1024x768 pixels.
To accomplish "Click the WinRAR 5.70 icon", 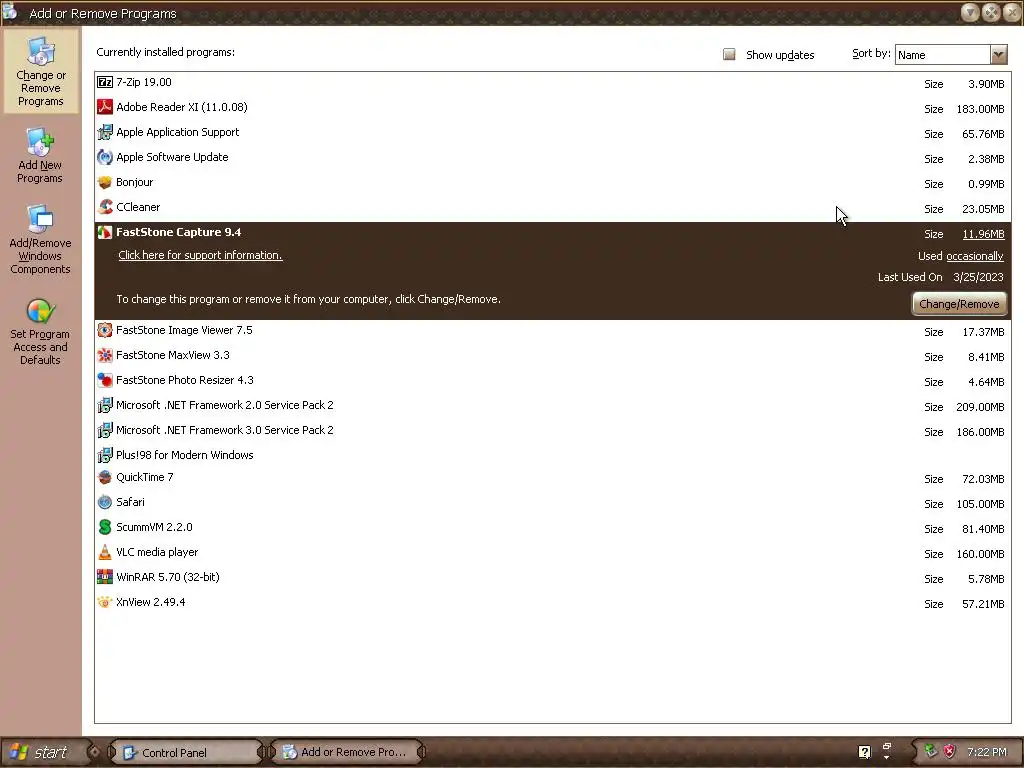I will 104,577.
